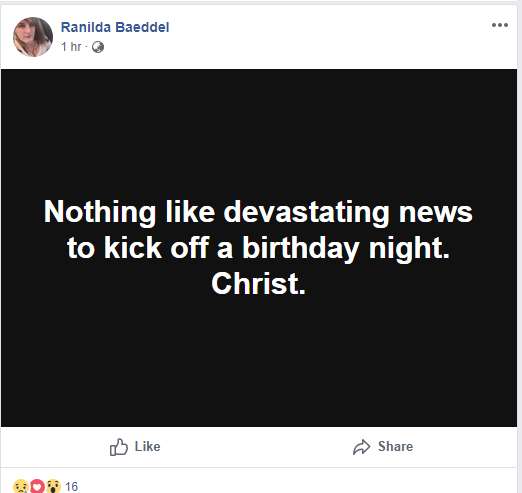The height and width of the screenshot is (493, 522).
Task: Click empty black area above post text
Action: (x=259, y=133)
